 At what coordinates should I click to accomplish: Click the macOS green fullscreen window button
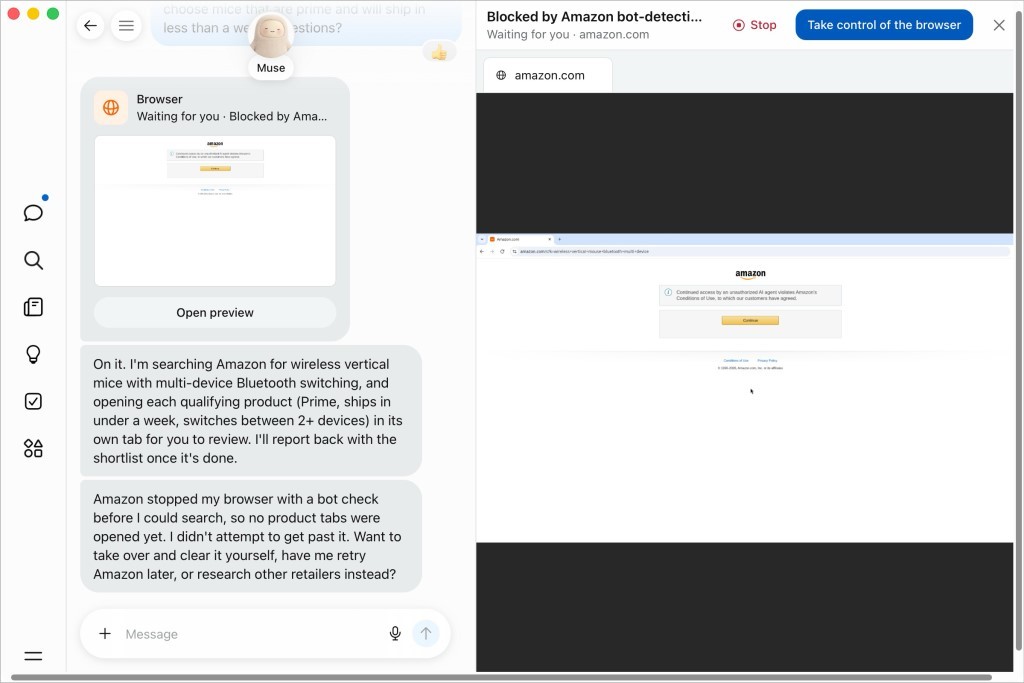pos(53,14)
